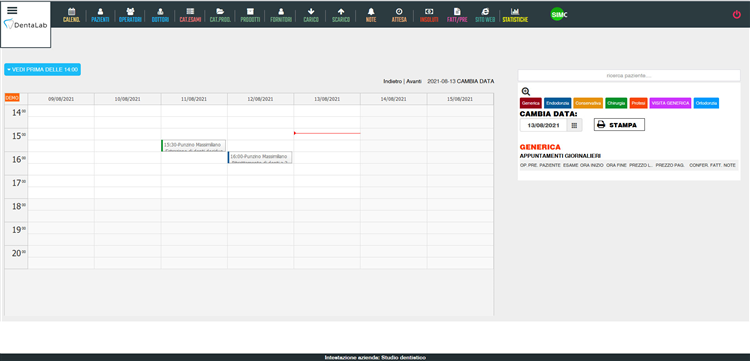Open the hamburger menu
This screenshot has width=750, height=361.
[x=12, y=11]
